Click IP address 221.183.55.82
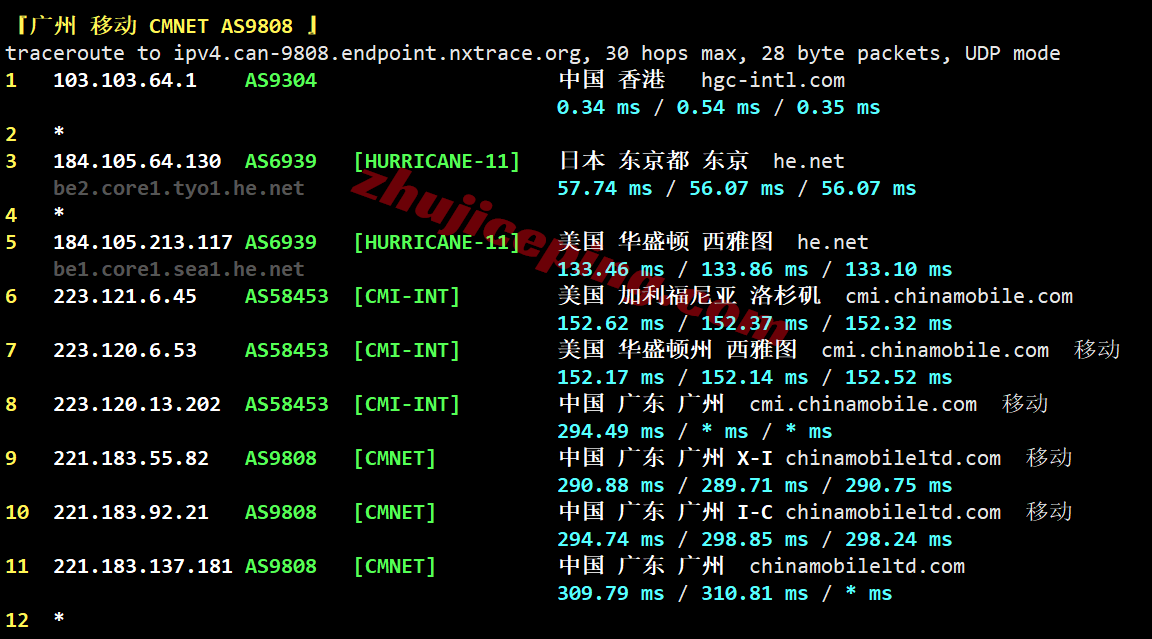This screenshot has width=1152, height=639. pos(131,458)
